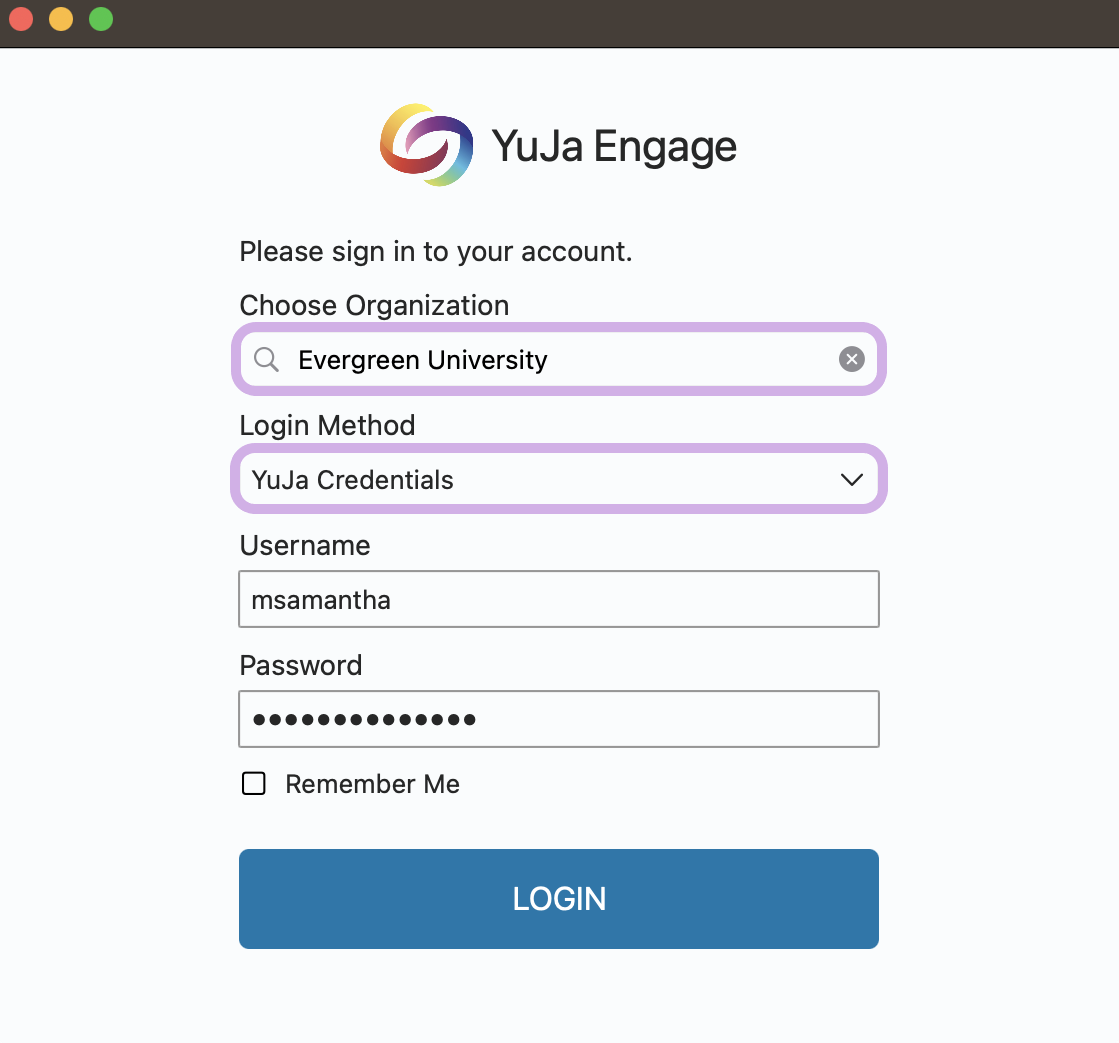Click the Remember Me text label
The height and width of the screenshot is (1043, 1119).
click(372, 784)
